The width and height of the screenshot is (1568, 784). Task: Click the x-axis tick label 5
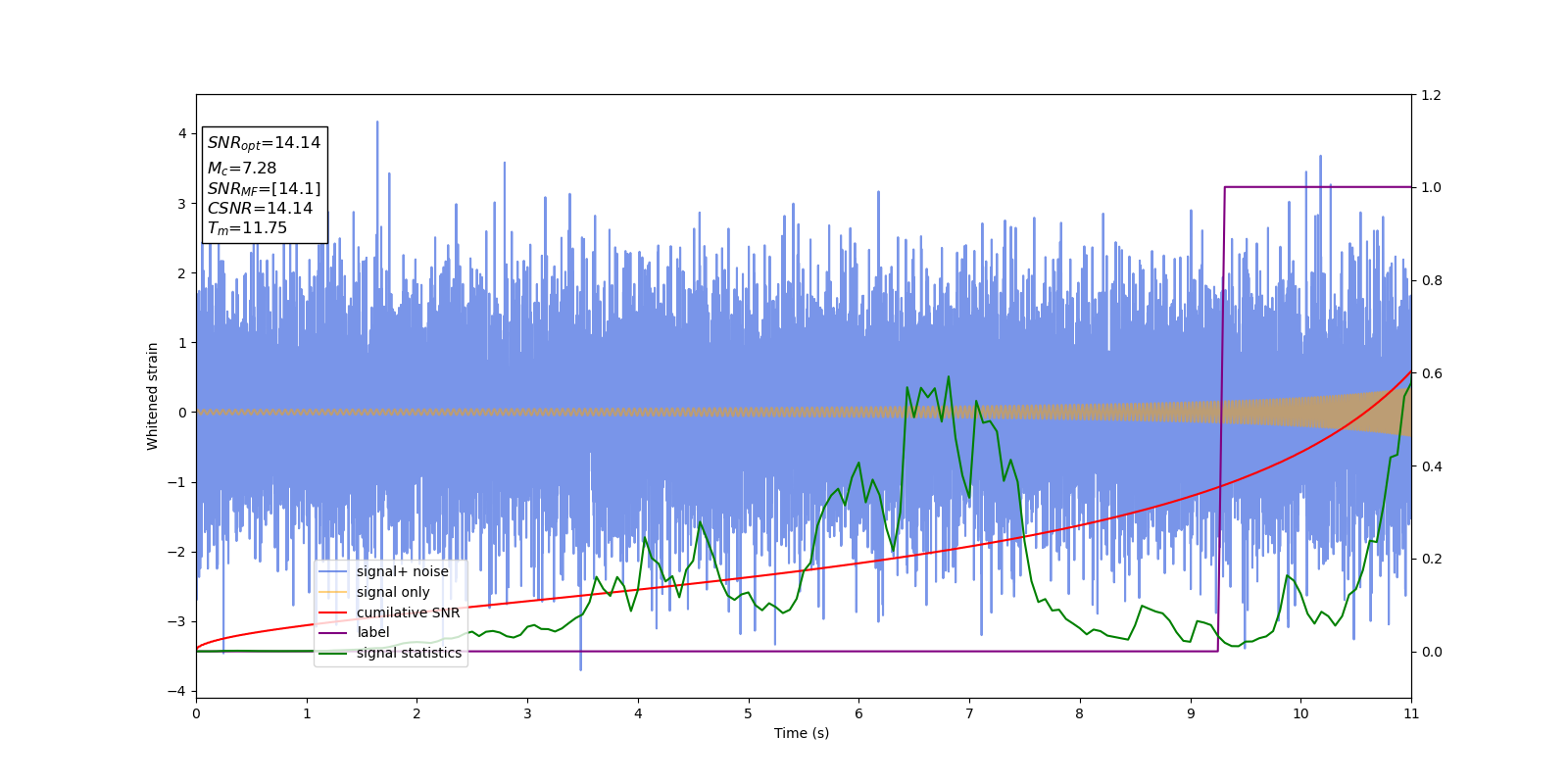tap(748, 713)
